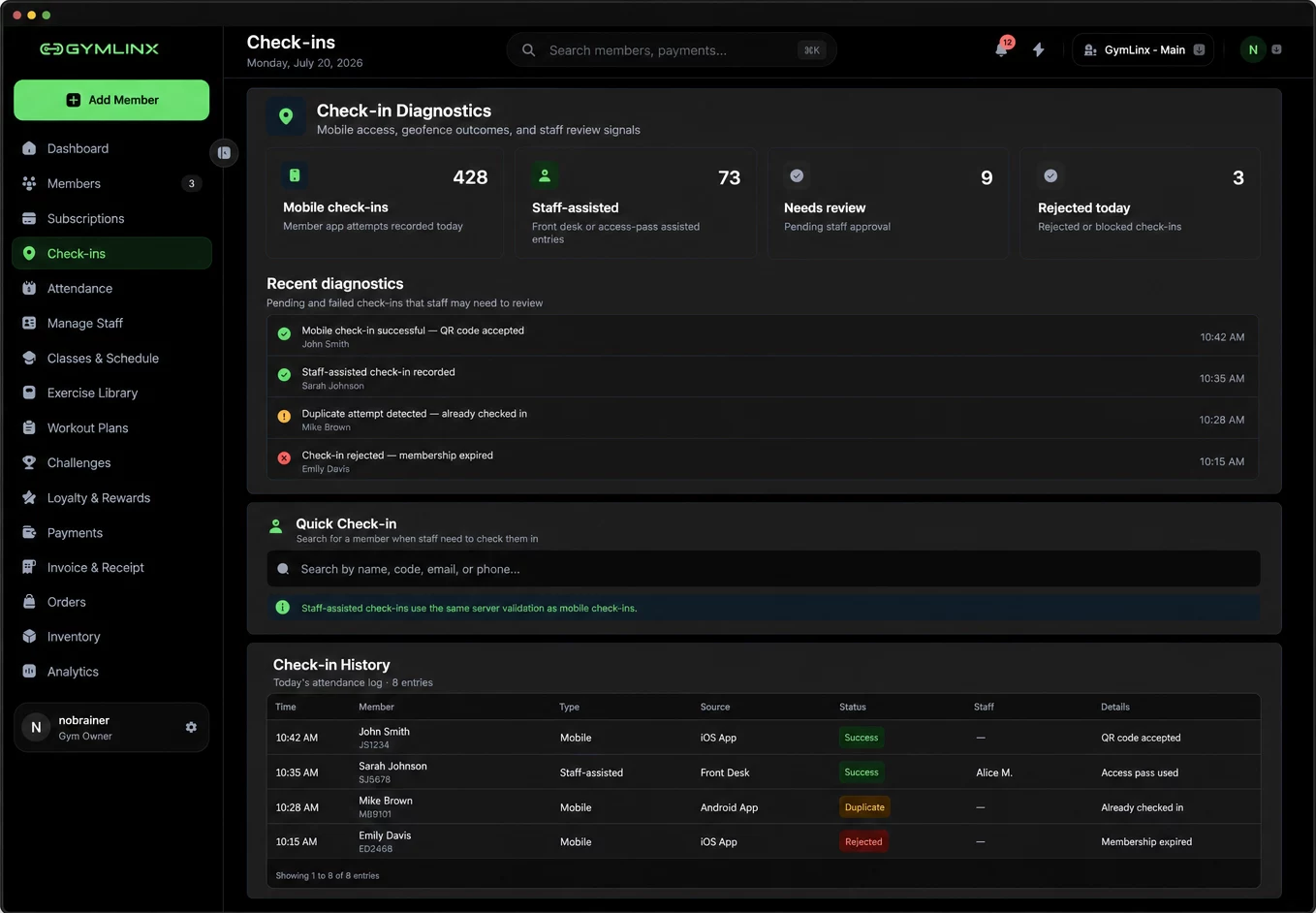Image resolution: width=1316 pixels, height=913 pixels.
Task: Click the Members count badge 3
Action: coord(192,183)
